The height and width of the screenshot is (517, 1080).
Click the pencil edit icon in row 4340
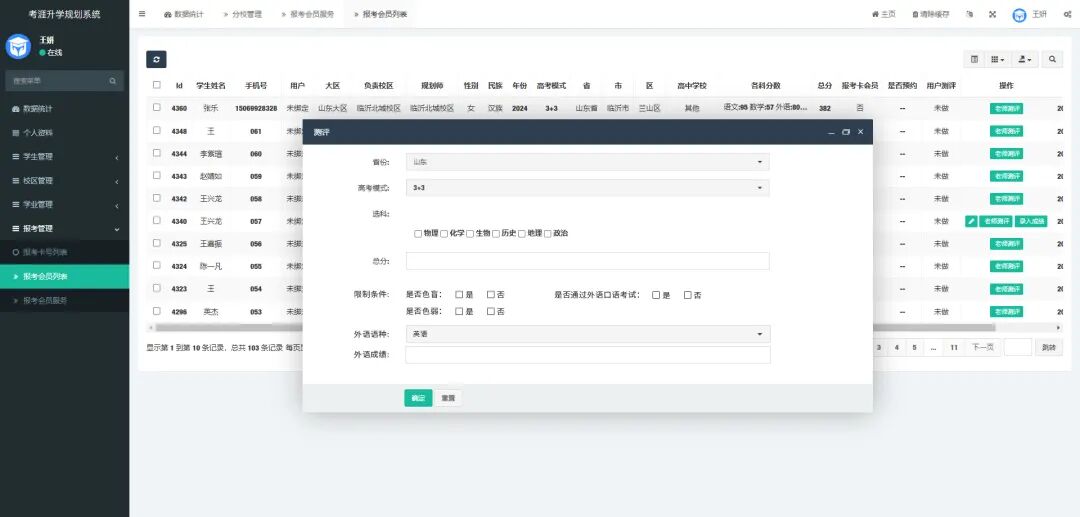(971, 222)
